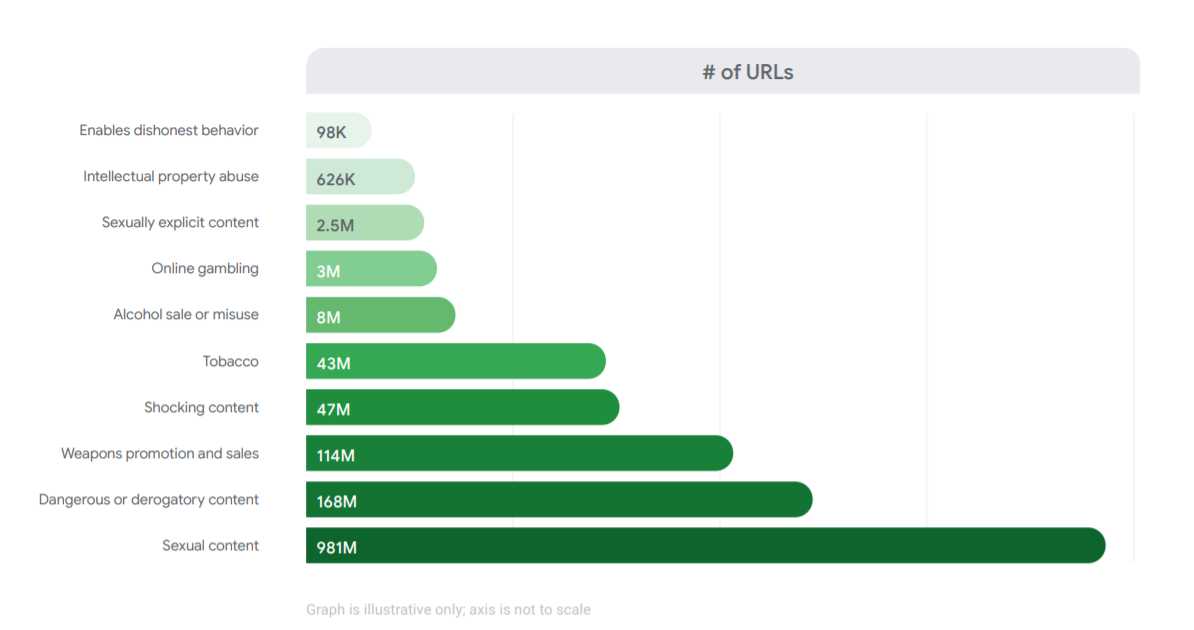Click the 'Graph is illustrative only' footnote
The height and width of the screenshot is (630, 1194).
click(x=448, y=609)
